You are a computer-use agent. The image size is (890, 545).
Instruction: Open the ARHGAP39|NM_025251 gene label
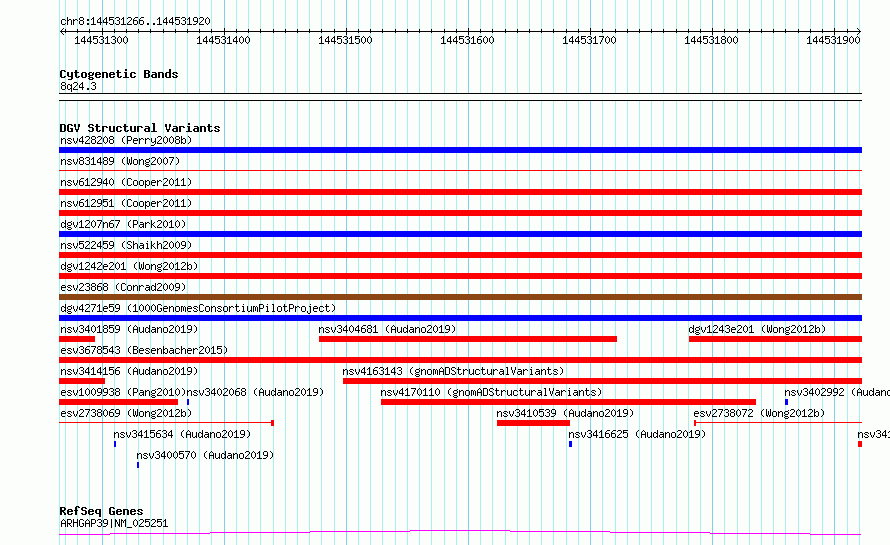tap(114, 523)
